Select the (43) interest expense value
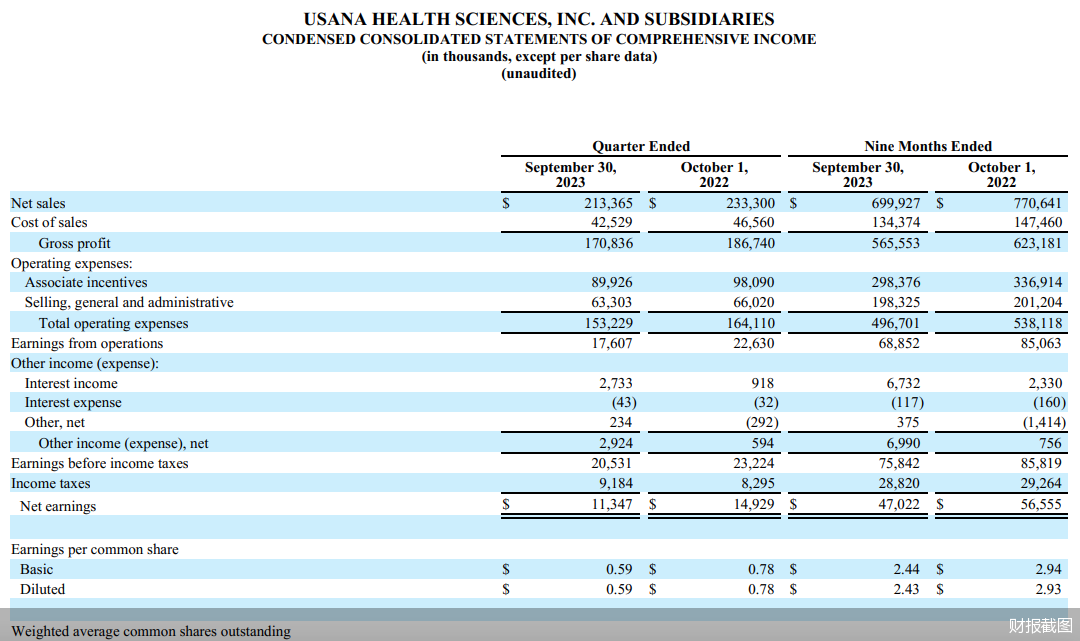Image resolution: width=1080 pixels, height=641 pixels. 624,403
